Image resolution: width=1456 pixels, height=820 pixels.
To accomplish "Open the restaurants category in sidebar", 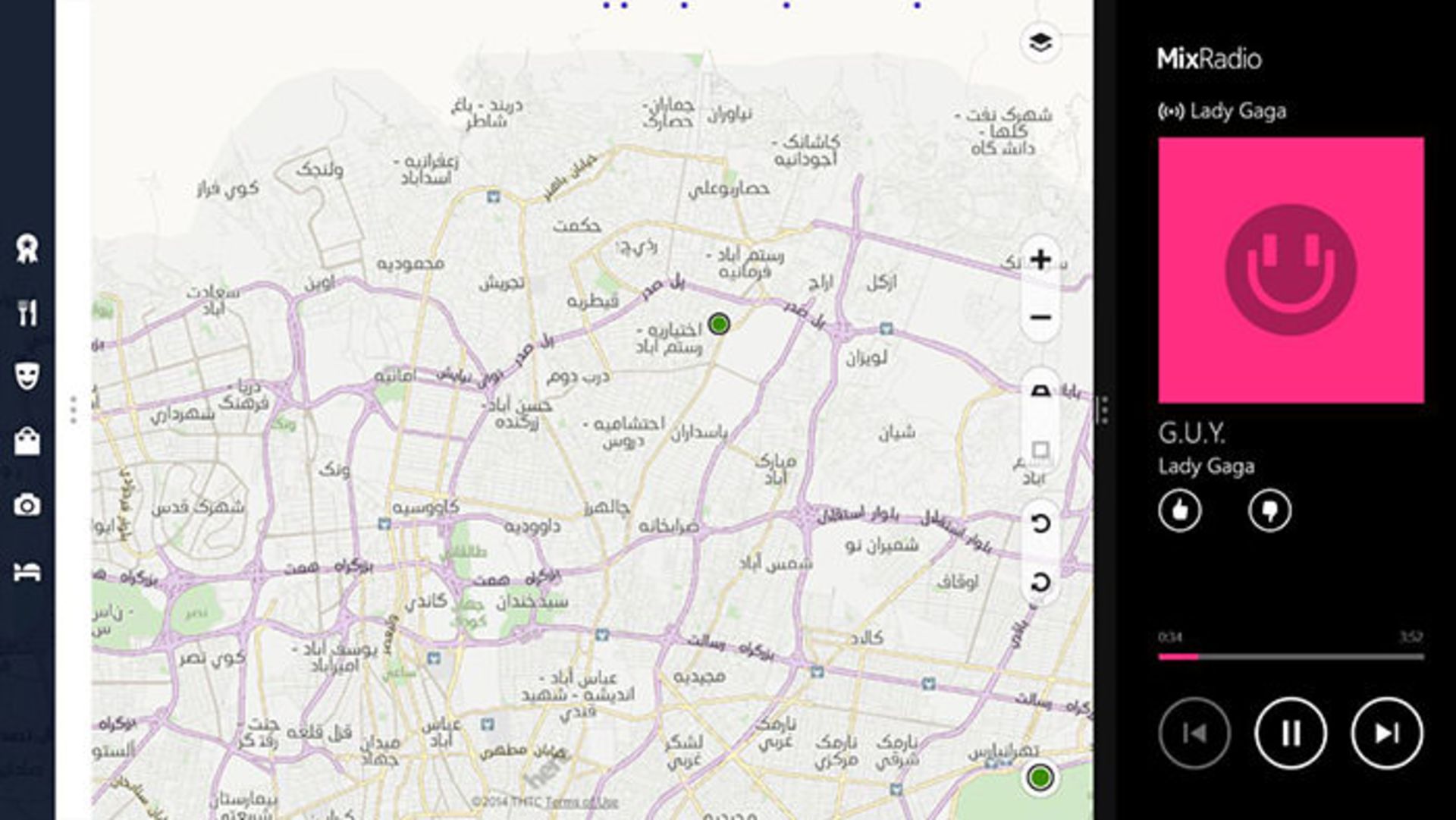I will click(27, 312).
